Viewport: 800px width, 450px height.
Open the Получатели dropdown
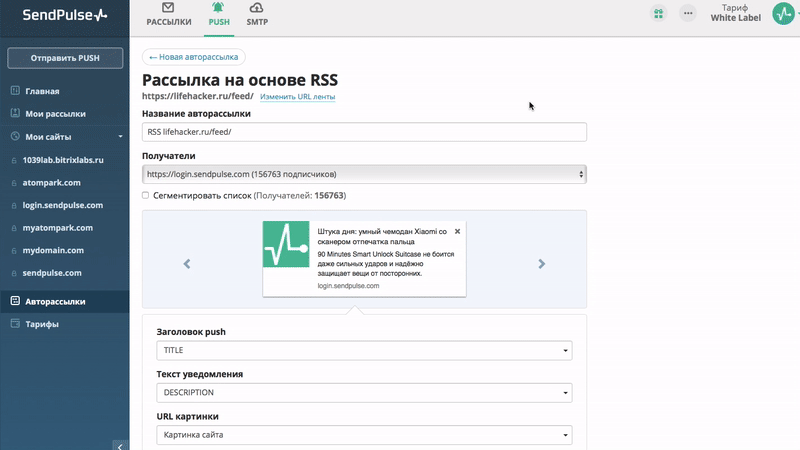coord(364,174)
